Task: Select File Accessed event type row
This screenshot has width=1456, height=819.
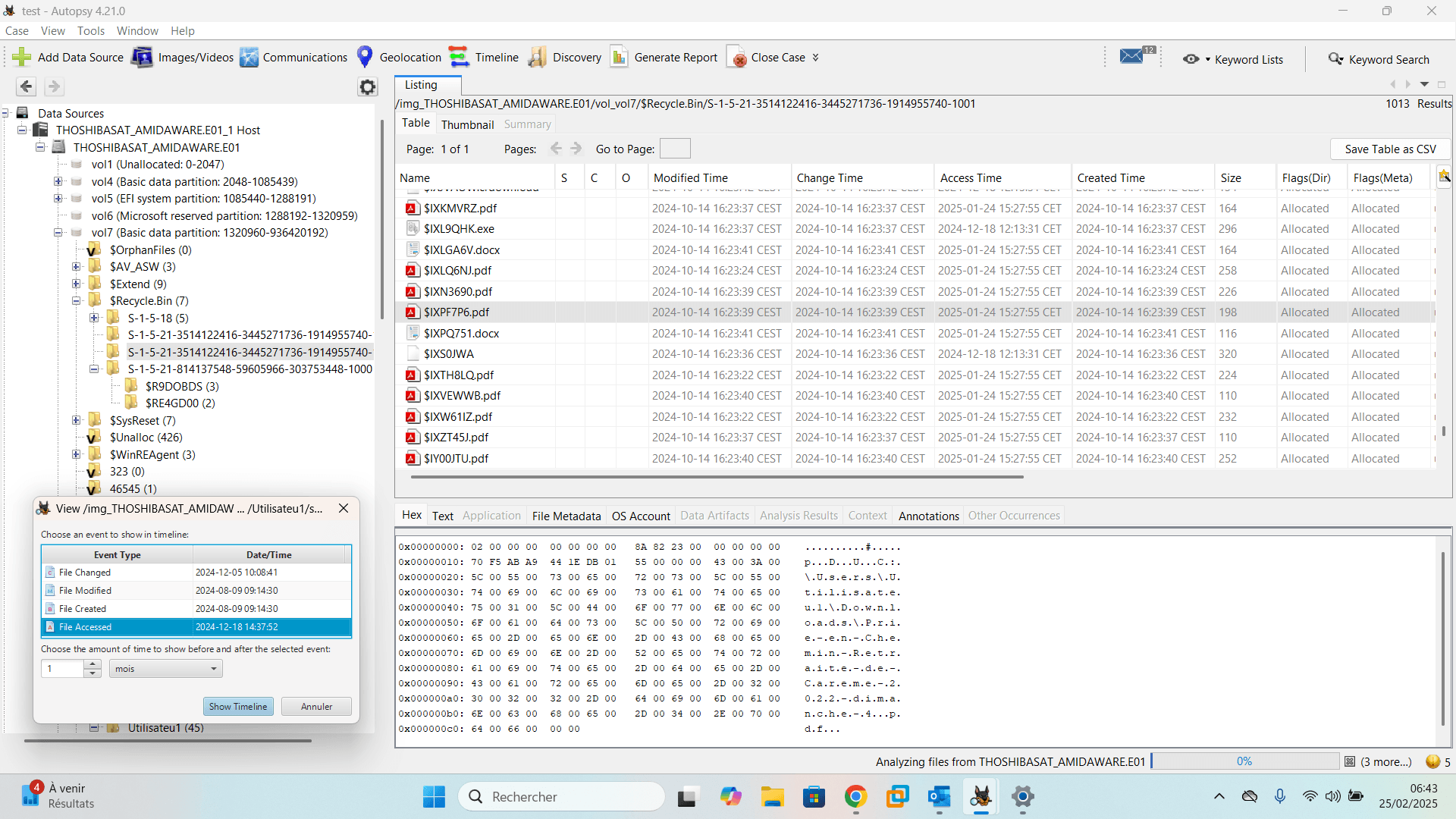Action: click(195, 626)
